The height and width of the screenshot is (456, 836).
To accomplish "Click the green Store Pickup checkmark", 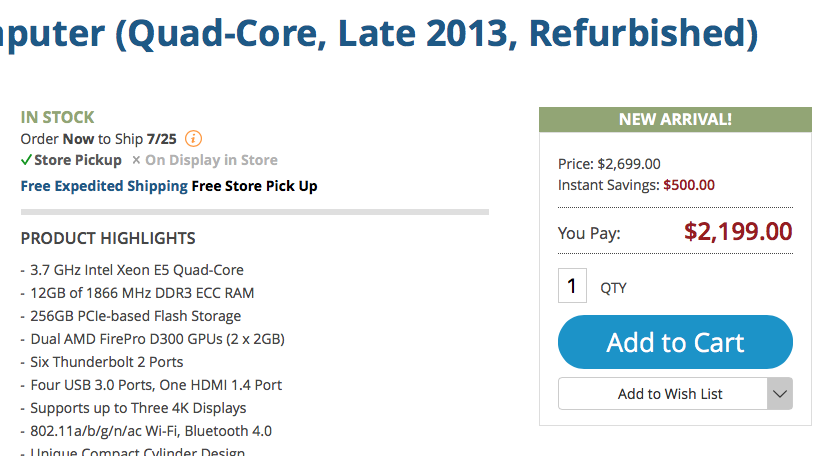I will [x=26, y=160].
